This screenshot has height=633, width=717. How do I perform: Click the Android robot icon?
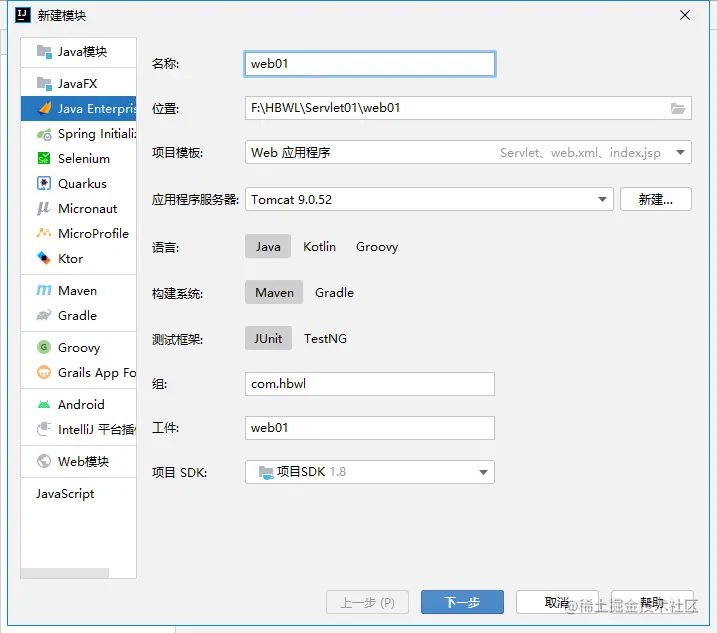[44, 404]
